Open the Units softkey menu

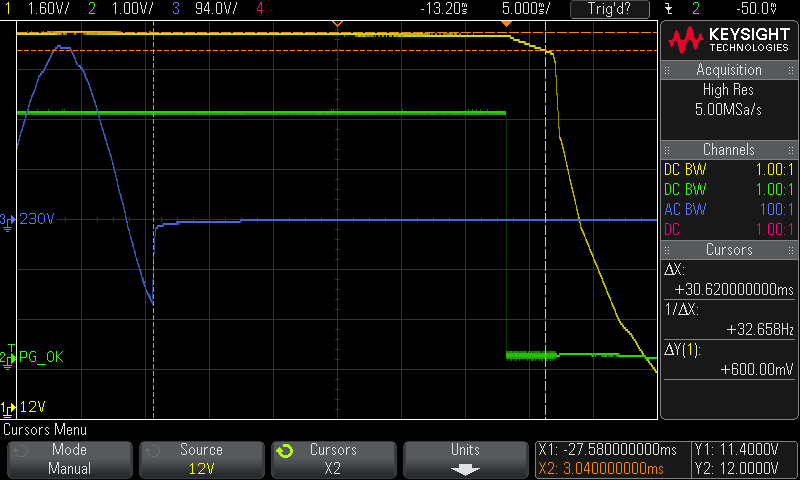click(465, 459)
